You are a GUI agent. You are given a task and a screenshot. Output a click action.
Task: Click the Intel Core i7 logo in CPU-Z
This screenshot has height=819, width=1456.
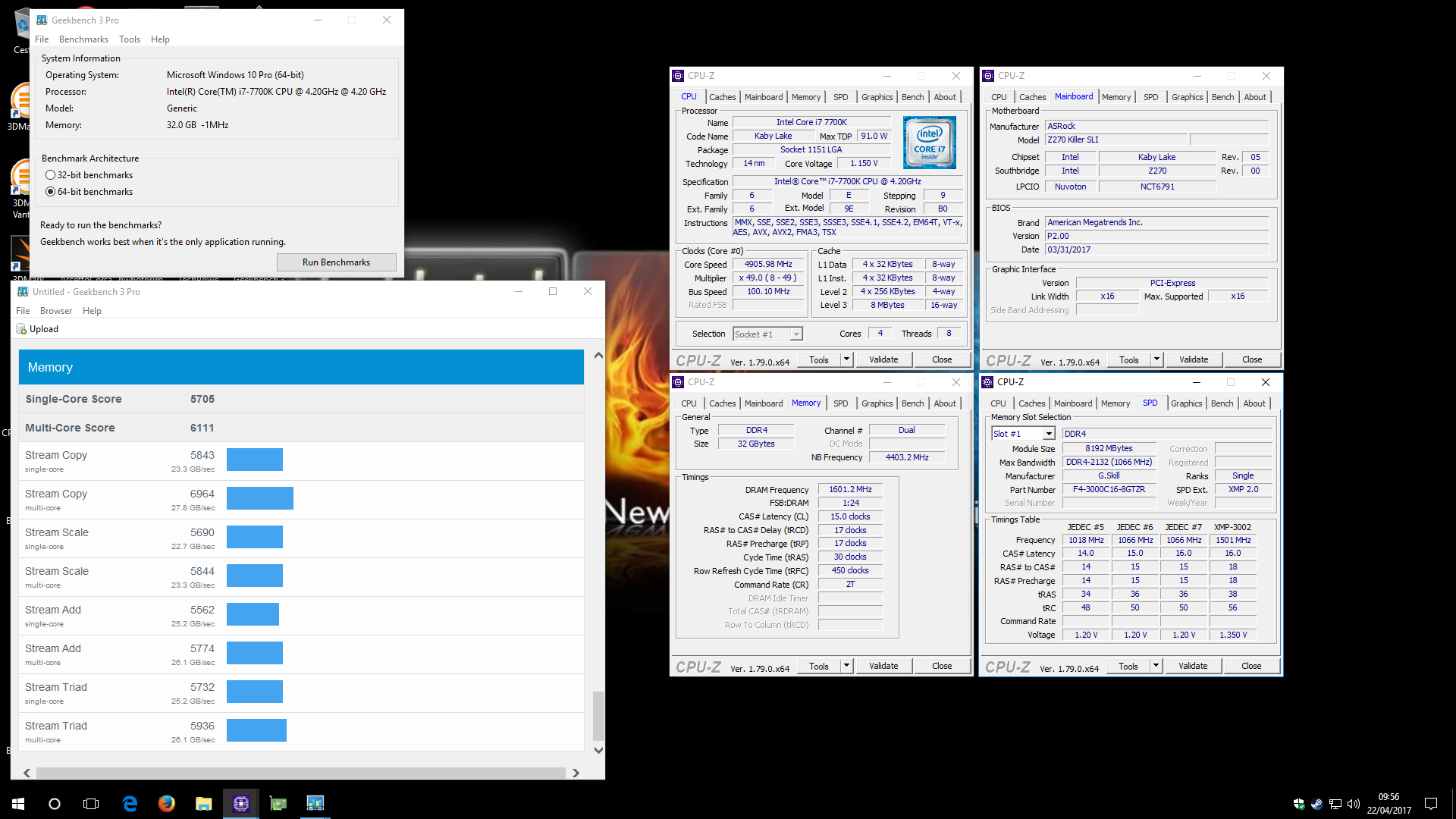coord(929,143)
